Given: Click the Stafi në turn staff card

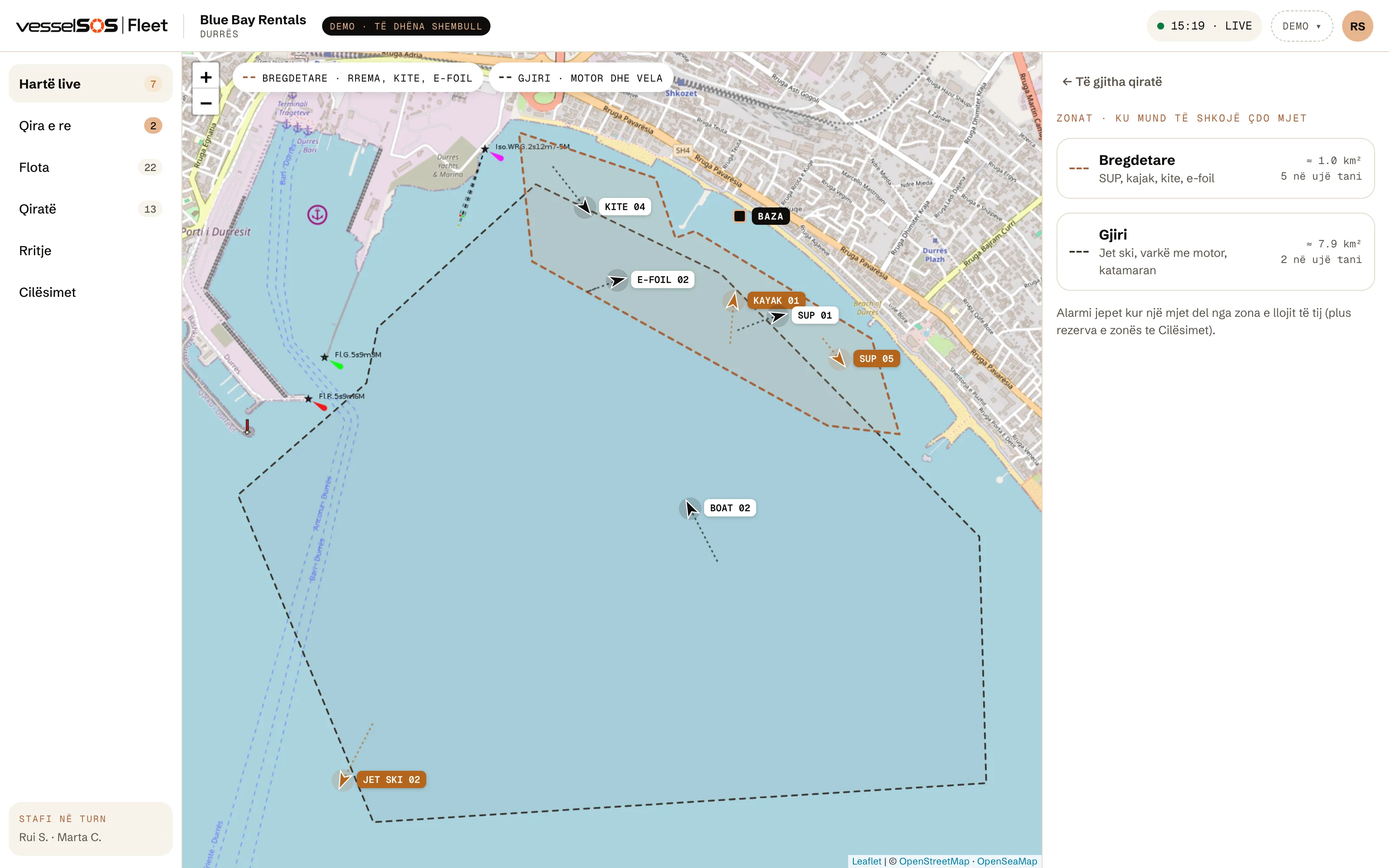Looking at the screenshot, I should point(91,829).
